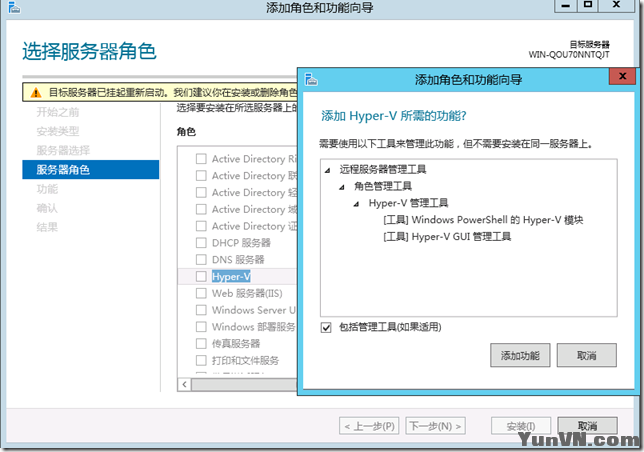Viewport: 644px width, 452px height.
Task: Click the roles list horizontal scrollbar track
Action: coord(244,384)
